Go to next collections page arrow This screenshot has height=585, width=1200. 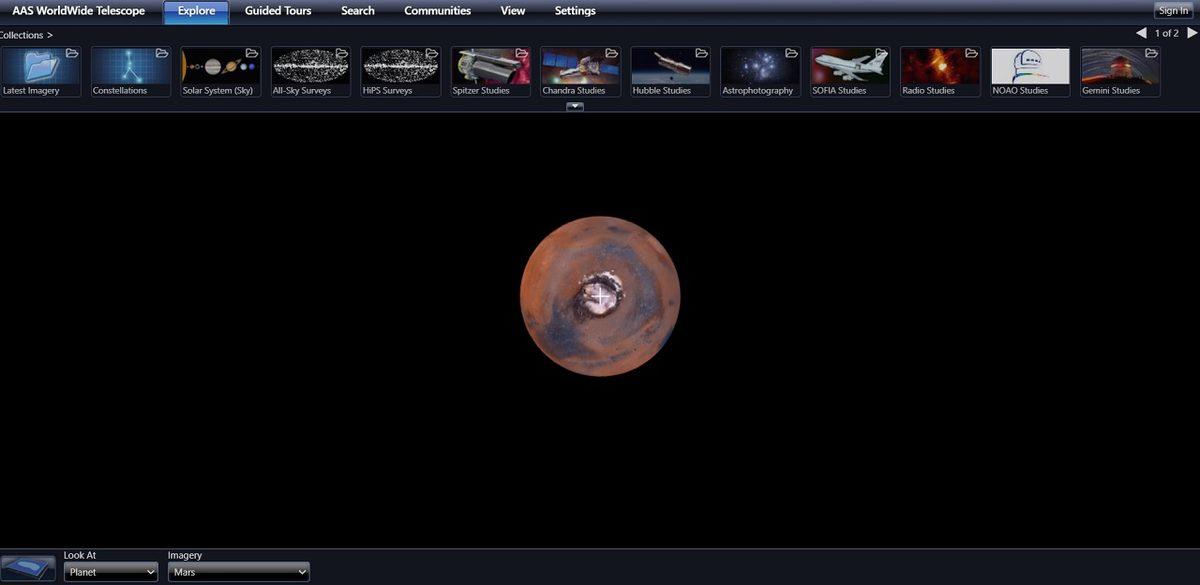click(1192, 33)
